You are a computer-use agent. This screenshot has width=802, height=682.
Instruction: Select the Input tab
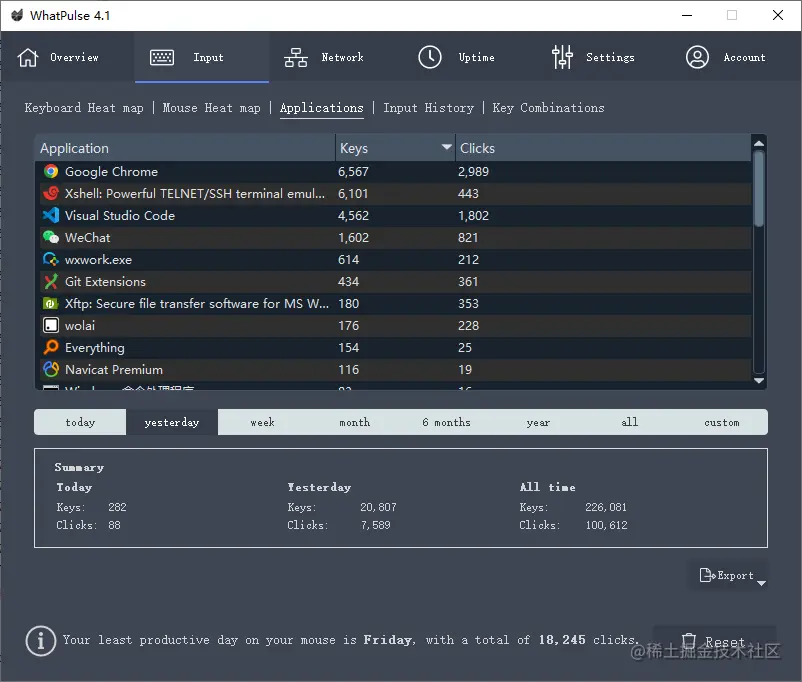point(202,57)
